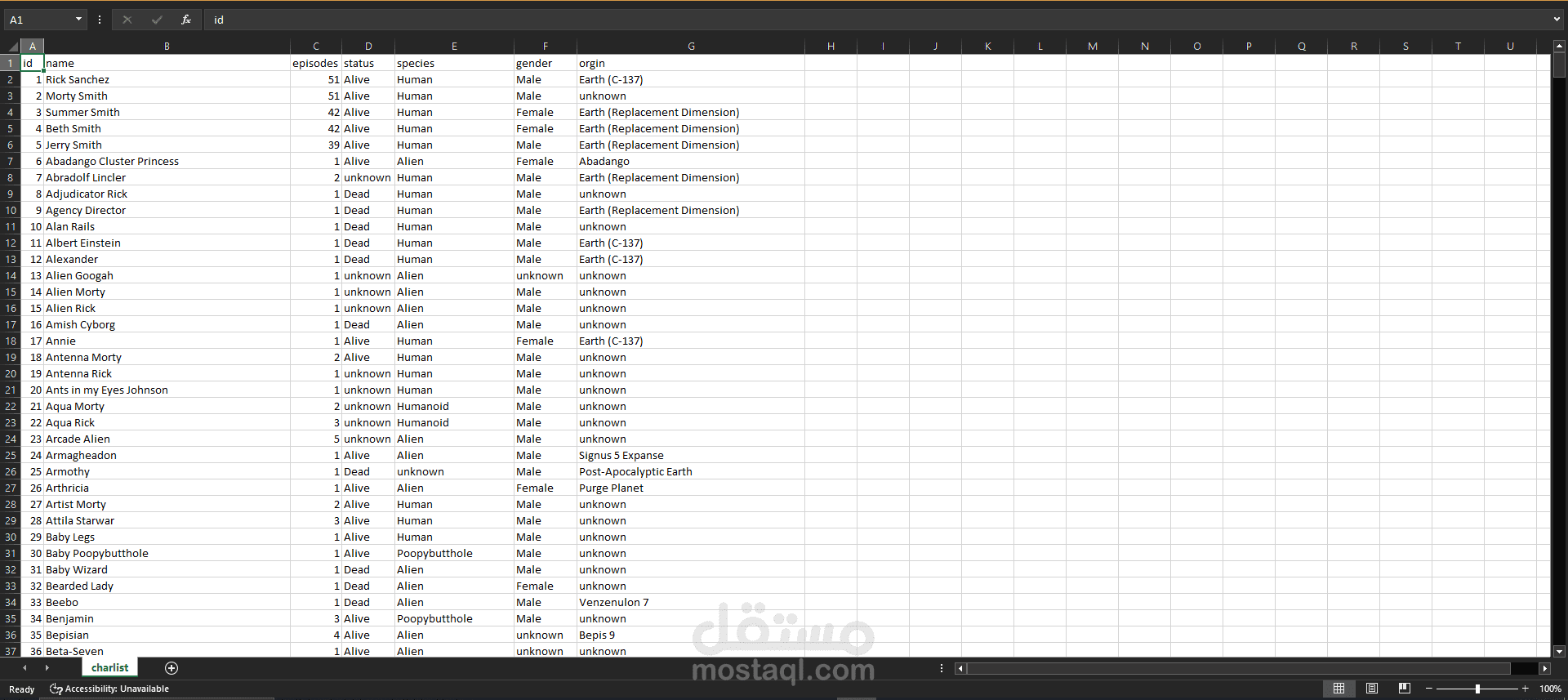The height and width of the screenshot is (700, 1568).
Task: Expand the formula bar with the chevron
Action: pos(1557,20)
